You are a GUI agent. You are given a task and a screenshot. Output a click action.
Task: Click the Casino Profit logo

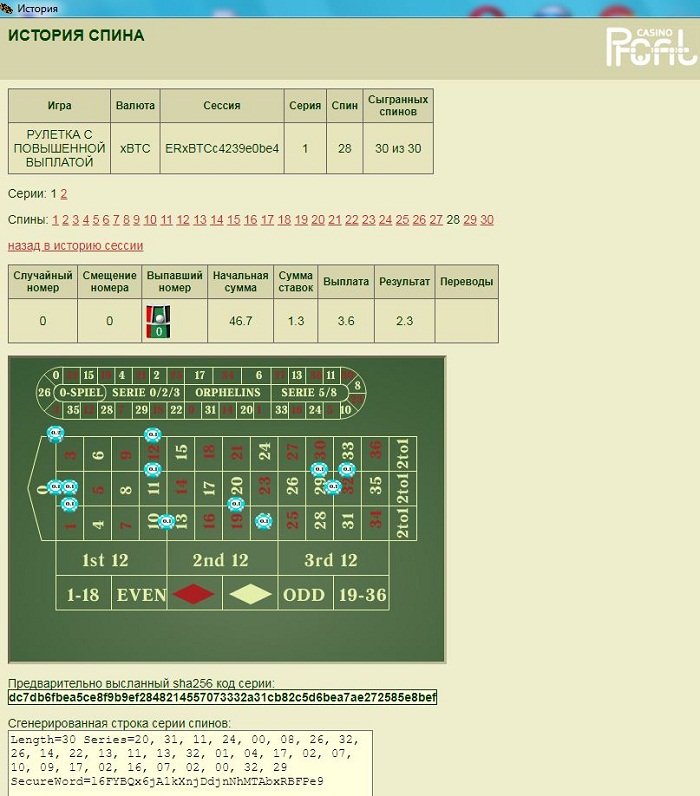coord(650,45)
